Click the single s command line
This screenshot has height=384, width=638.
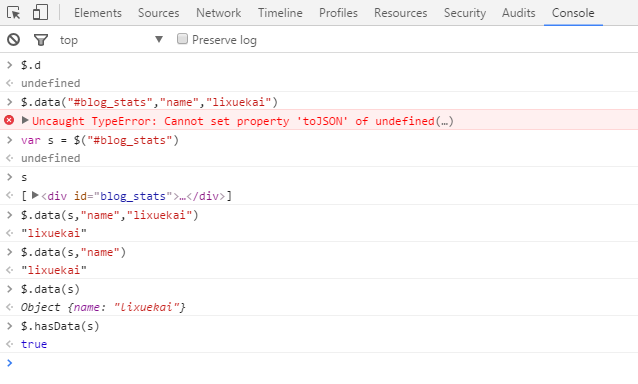pyautogui.click(x=24, y=178)
